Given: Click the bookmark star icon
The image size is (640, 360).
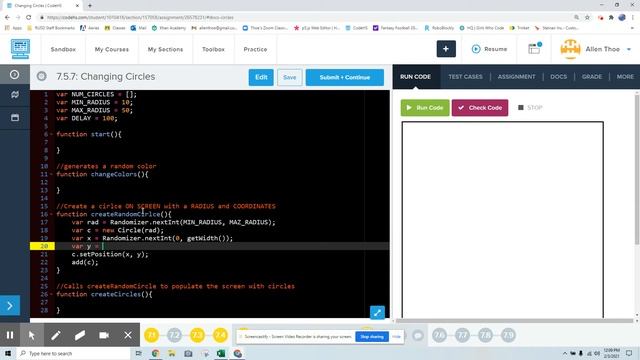Looking at the screenshot, I should [587, 18].
